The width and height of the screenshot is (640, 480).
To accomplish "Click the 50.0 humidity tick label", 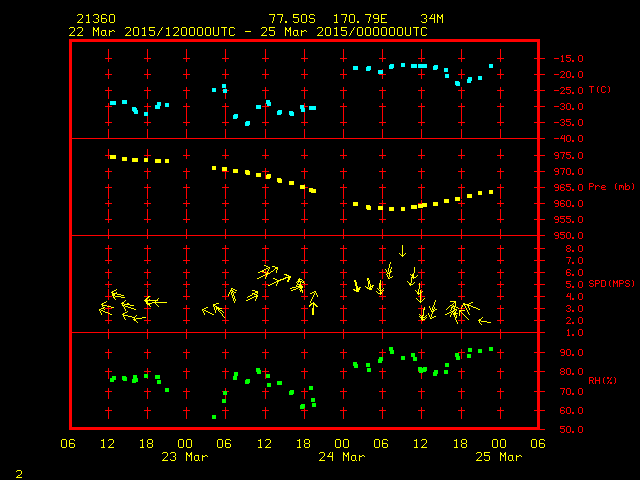I will coord(571,430).
